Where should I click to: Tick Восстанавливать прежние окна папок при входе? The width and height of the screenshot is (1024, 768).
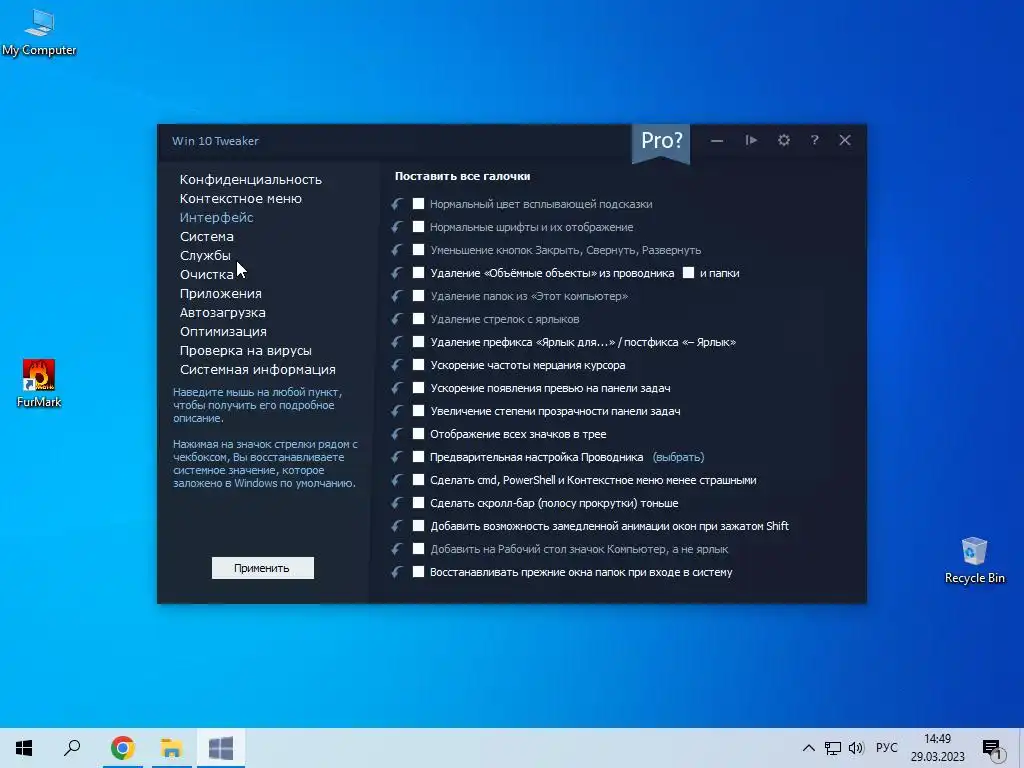coord(419,572)
